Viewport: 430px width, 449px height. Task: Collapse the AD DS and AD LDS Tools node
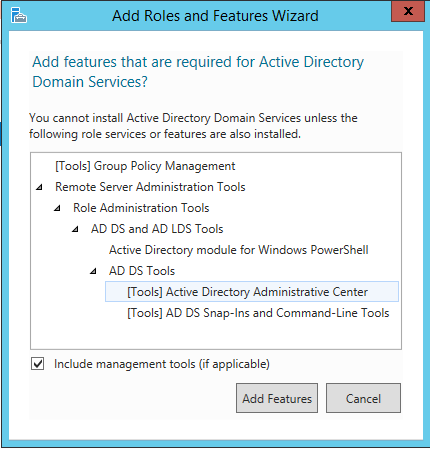(x=75, y=229)
